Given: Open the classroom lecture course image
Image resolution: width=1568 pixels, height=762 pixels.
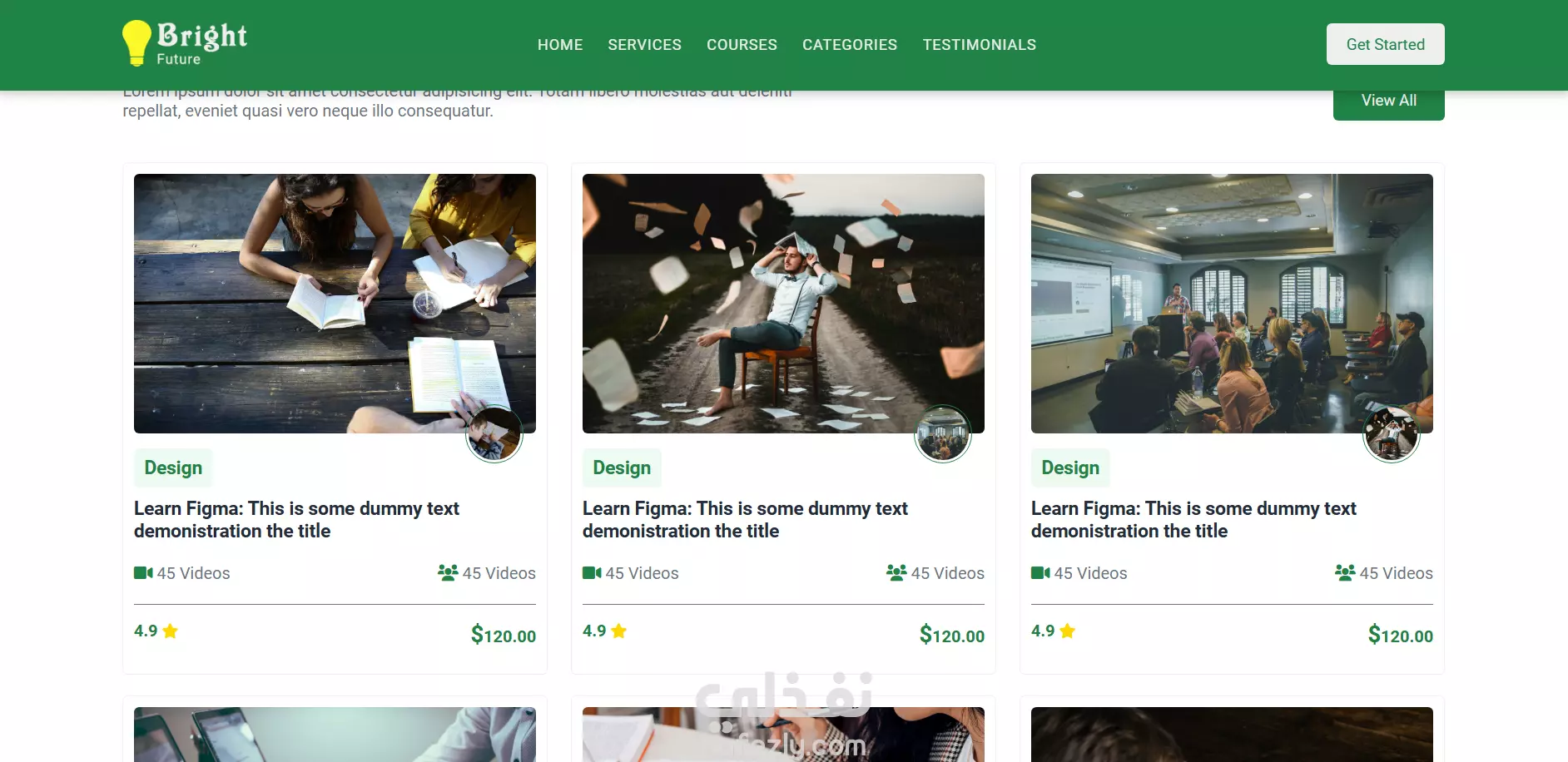Looking at the screenshot, I should point(1232,304).
